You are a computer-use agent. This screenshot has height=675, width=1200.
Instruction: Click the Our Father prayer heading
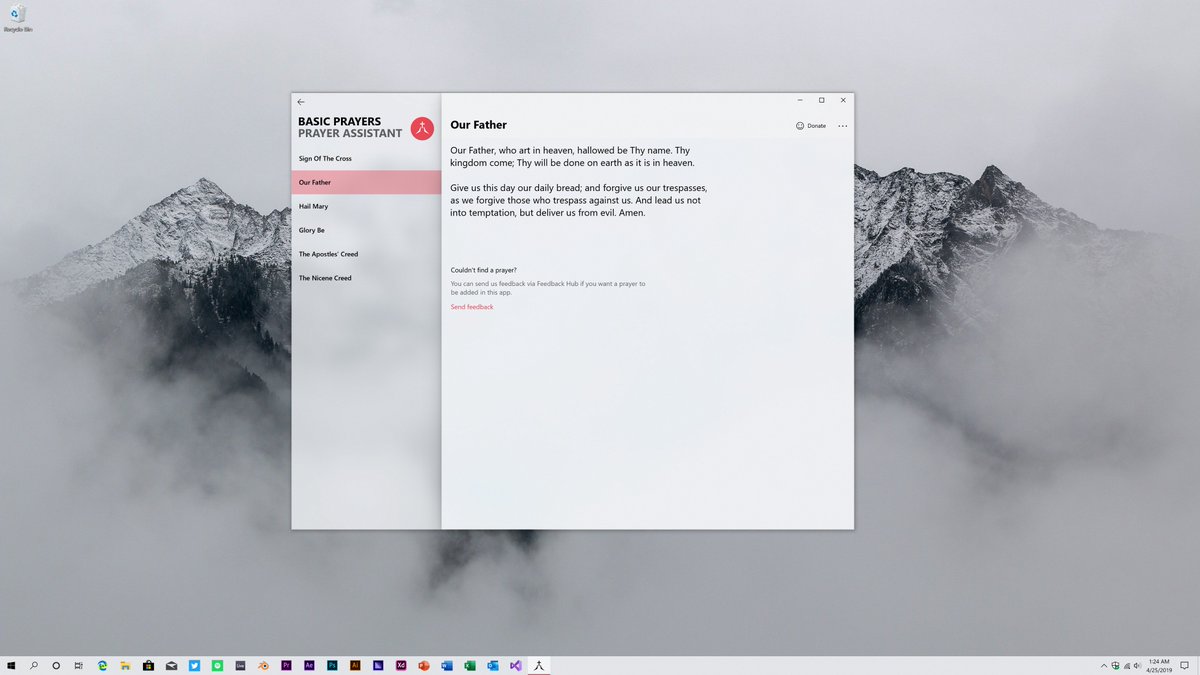click(478, 125)
